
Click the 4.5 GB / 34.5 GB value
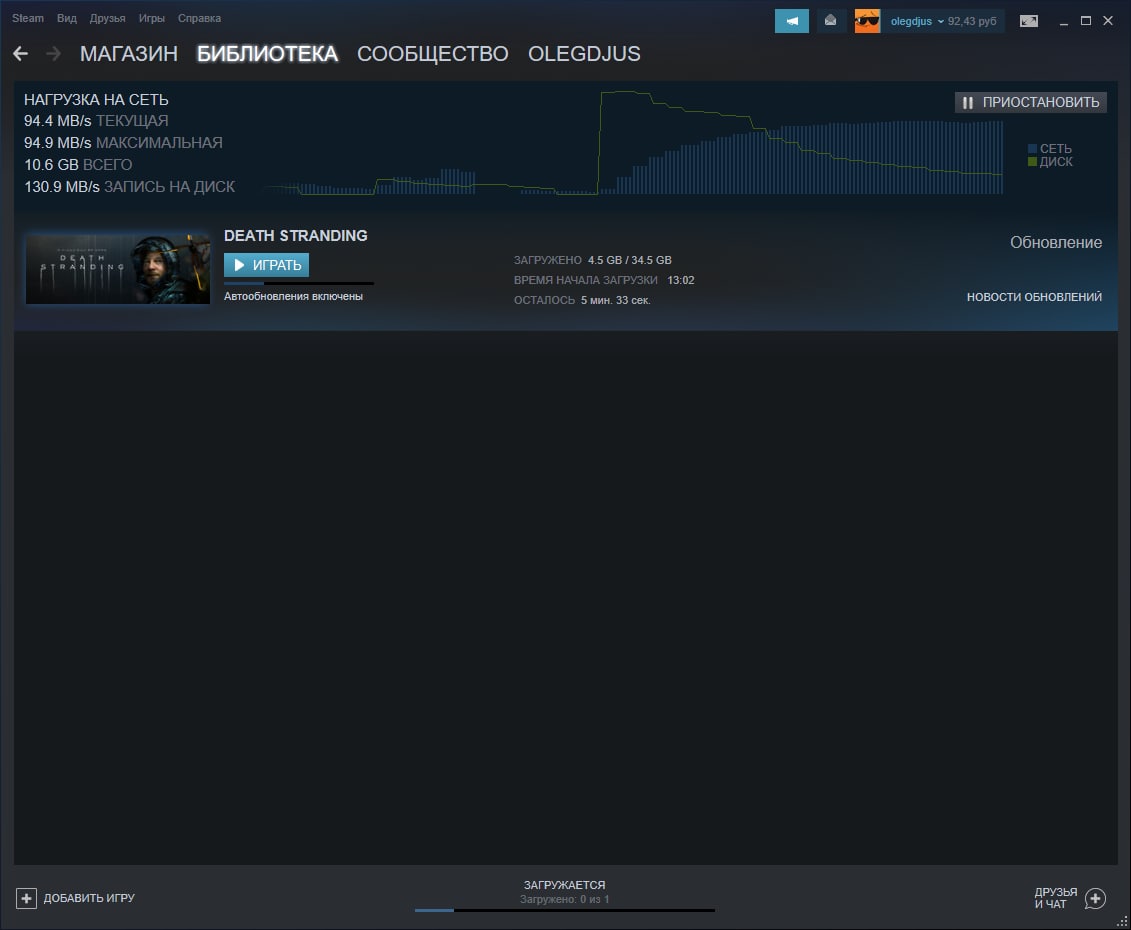click(629, 260)
